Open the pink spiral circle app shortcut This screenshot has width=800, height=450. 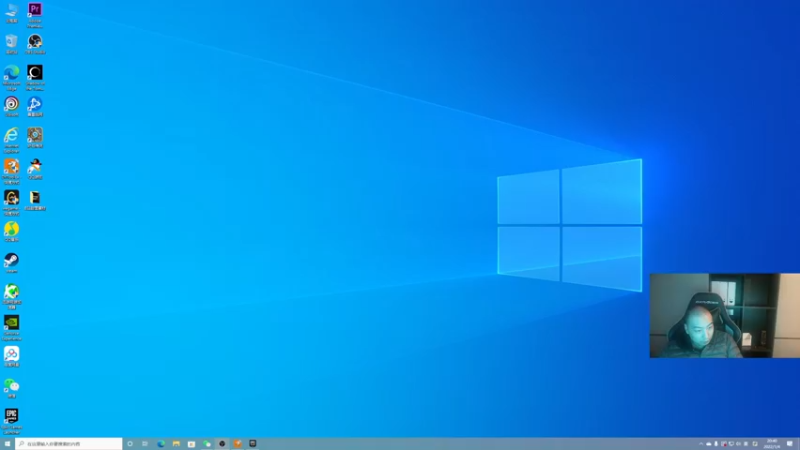pyautogui.click(x=11, y=107)
